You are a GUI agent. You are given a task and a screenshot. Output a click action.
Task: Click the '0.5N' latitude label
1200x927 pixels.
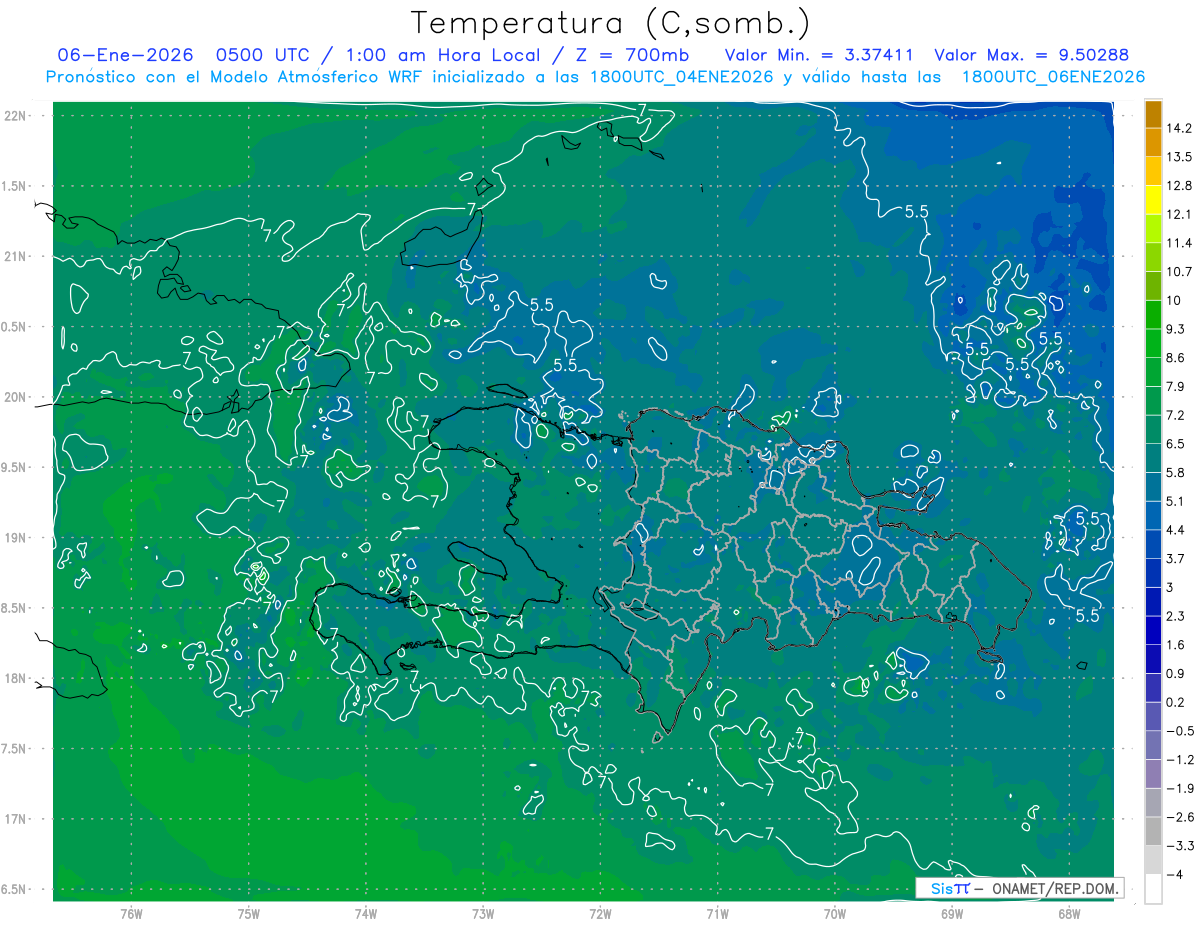click(x=15, y=327)
